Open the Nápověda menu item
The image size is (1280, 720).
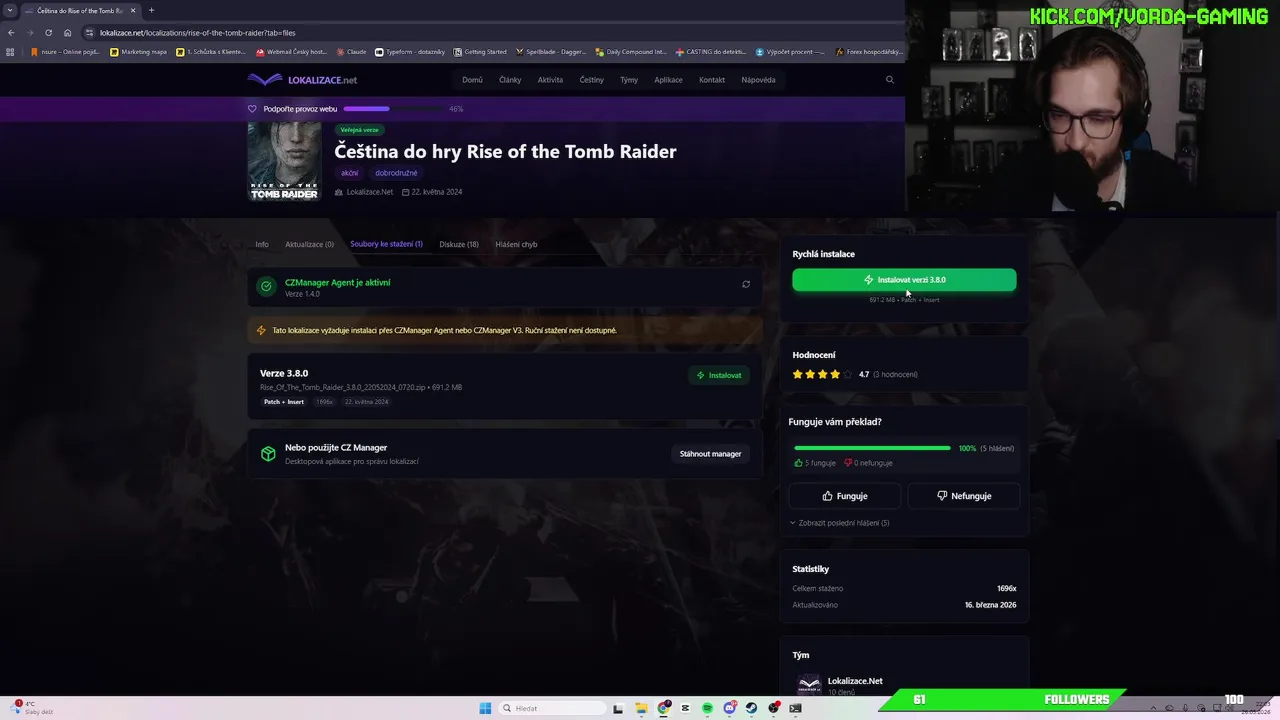coord(758,80)
